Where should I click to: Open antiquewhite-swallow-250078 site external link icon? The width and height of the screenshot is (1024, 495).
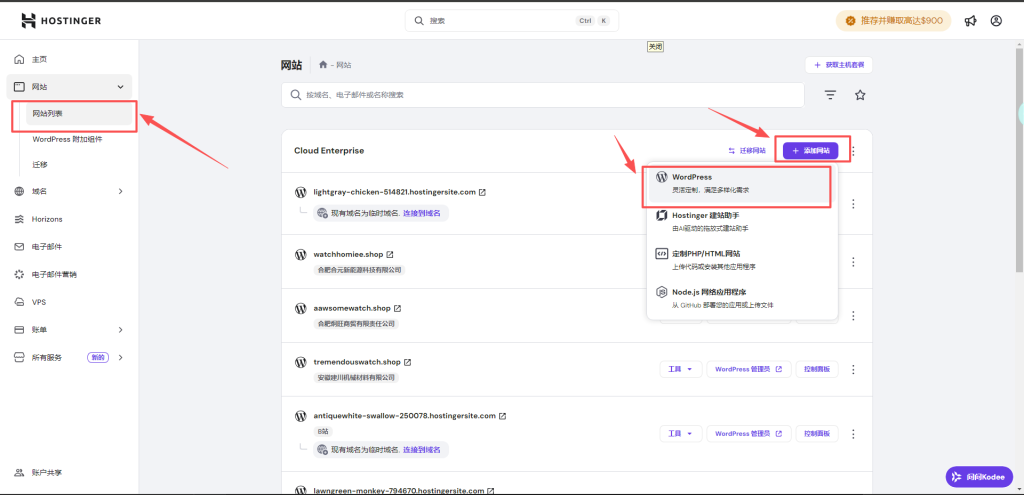[x=503, y=416]
